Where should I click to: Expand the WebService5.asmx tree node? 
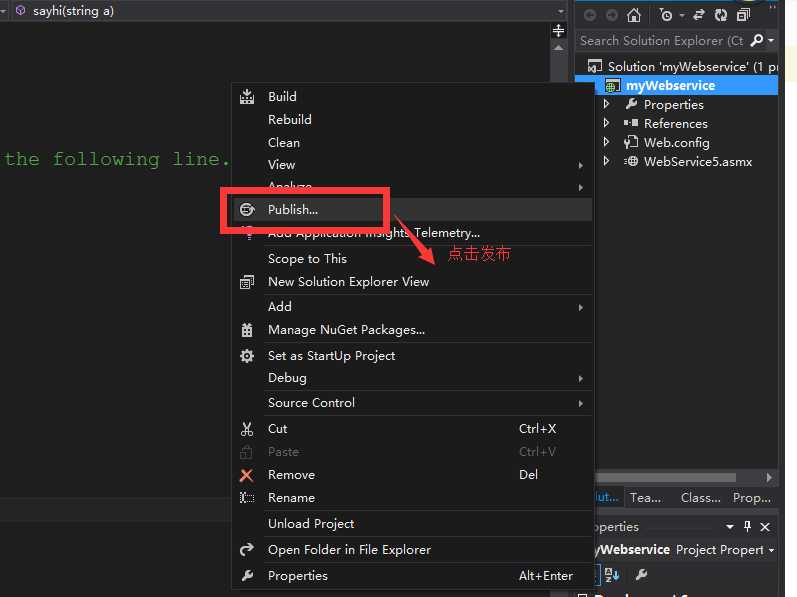click(606, 162)
